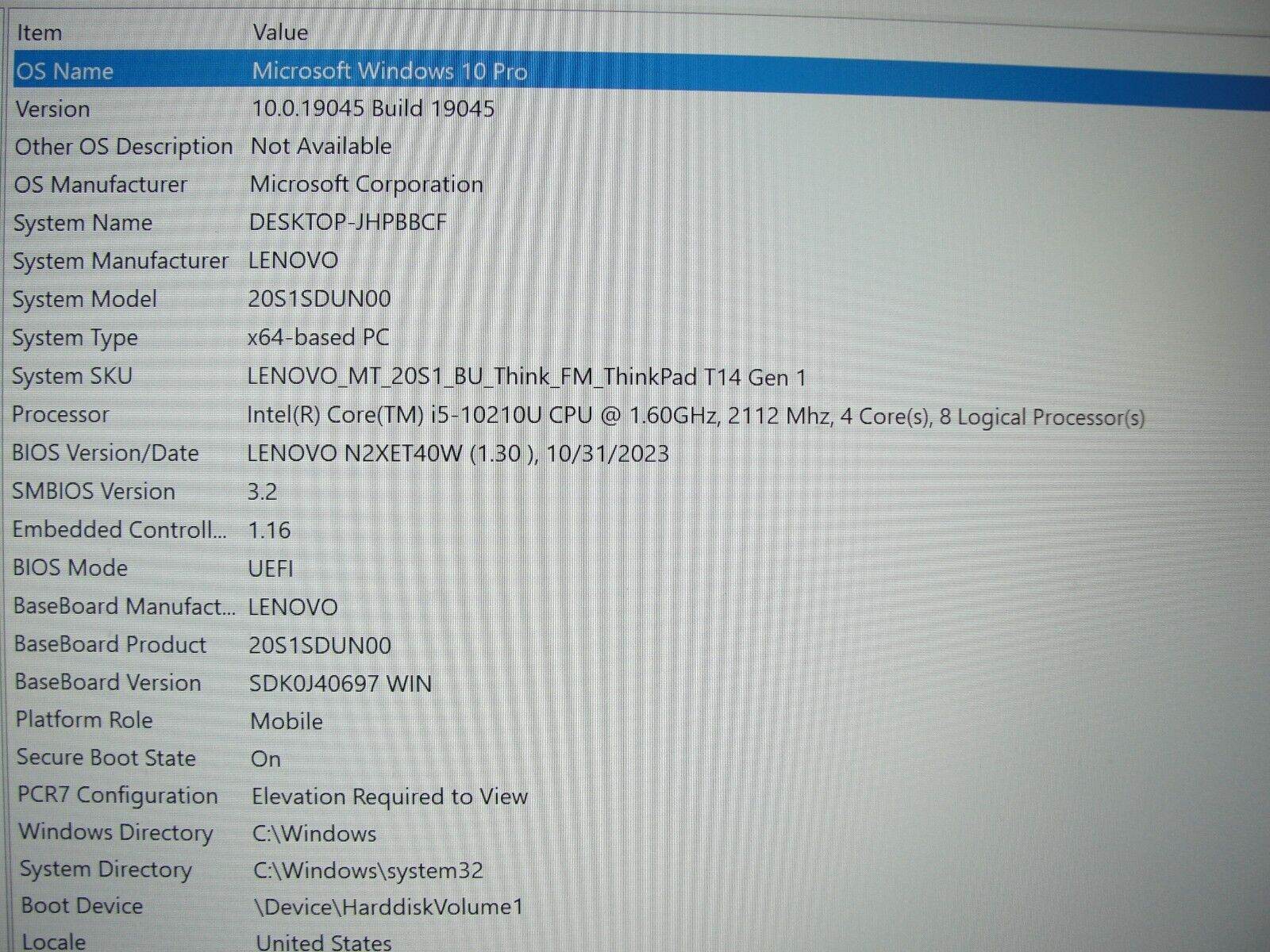Screen dimensions: 1270x952
Task: Click the BIOS Mode UEFI row
Action: (x=238, y=568)
